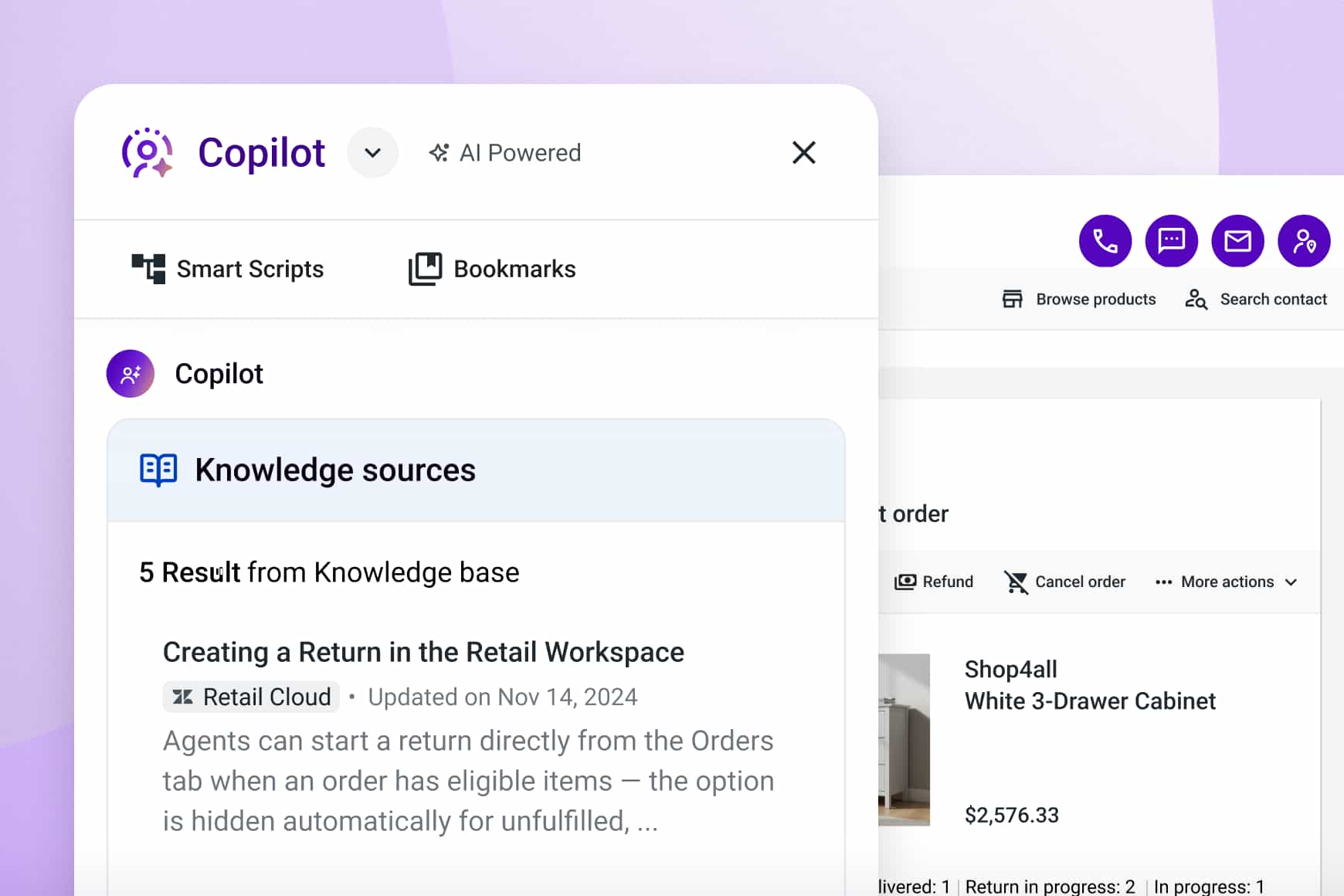Viewport: 1344px width, 896px height.
Task: Click the crossed cart icon beside Cancel order
Action: pos(1016,582)
